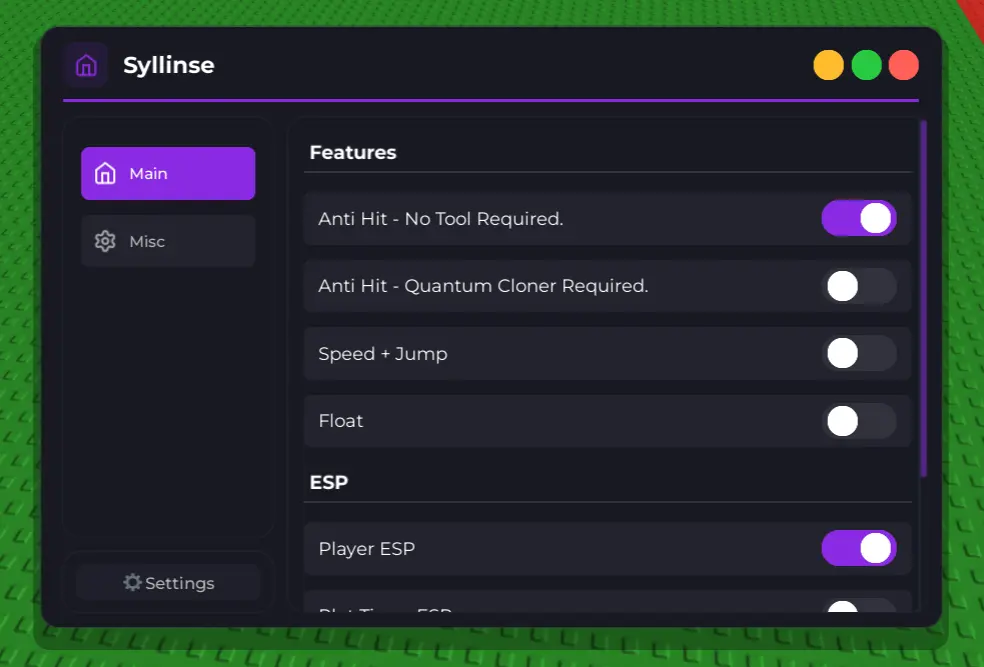Screen dimensions: 984x667
Task: Click the gear icon in Settings button
Action: pos(132,582)
